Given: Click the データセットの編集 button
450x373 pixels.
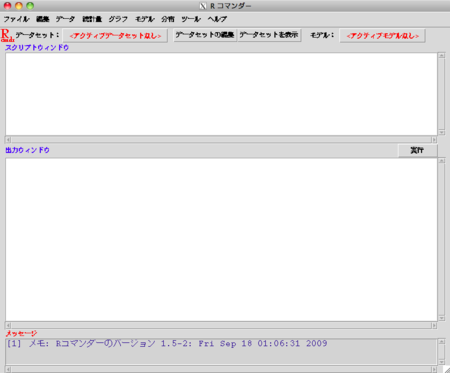Looking at the screenshot, I should pos(205,35).
